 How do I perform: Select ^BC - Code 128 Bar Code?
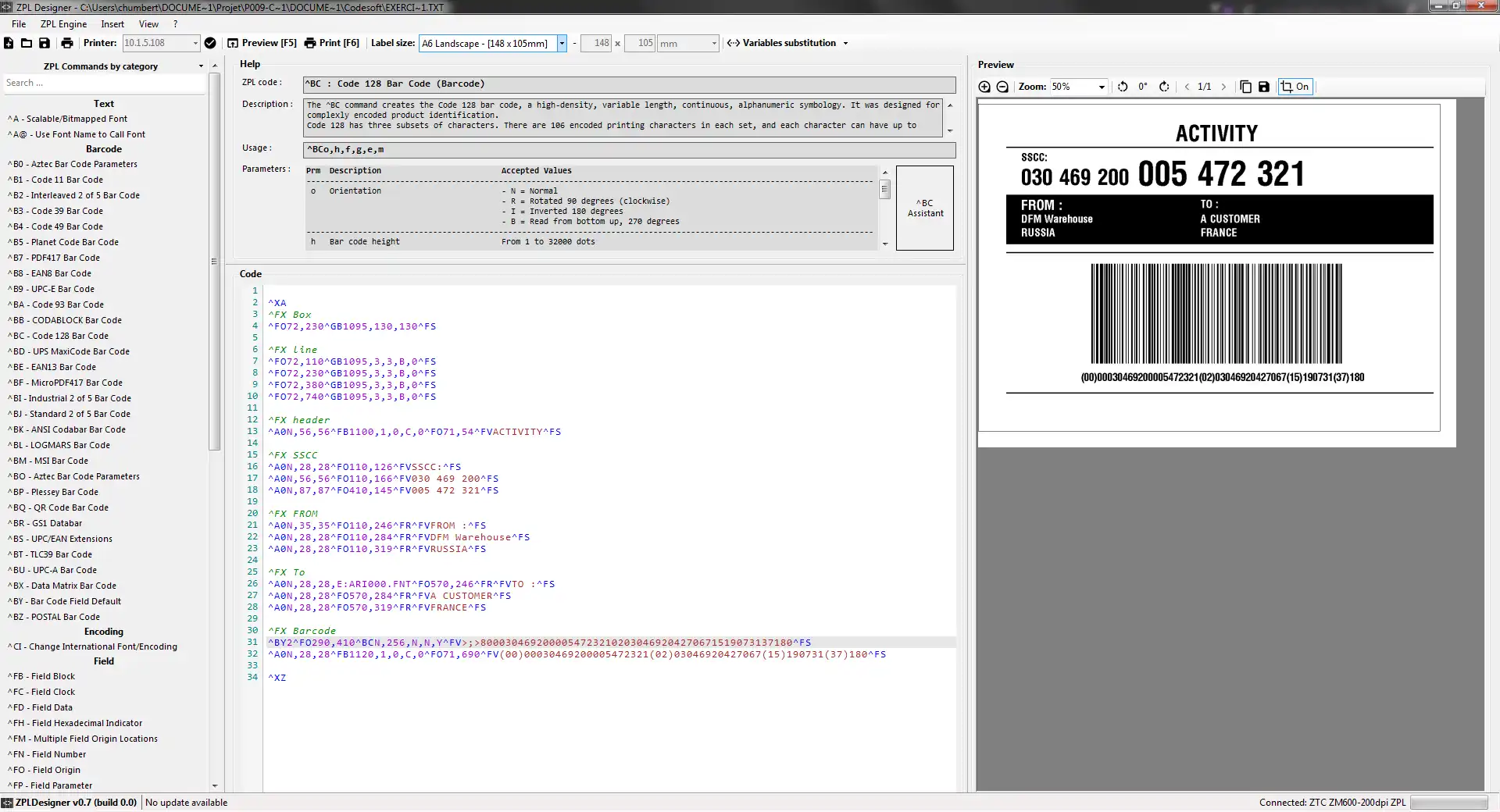(58, 336)
